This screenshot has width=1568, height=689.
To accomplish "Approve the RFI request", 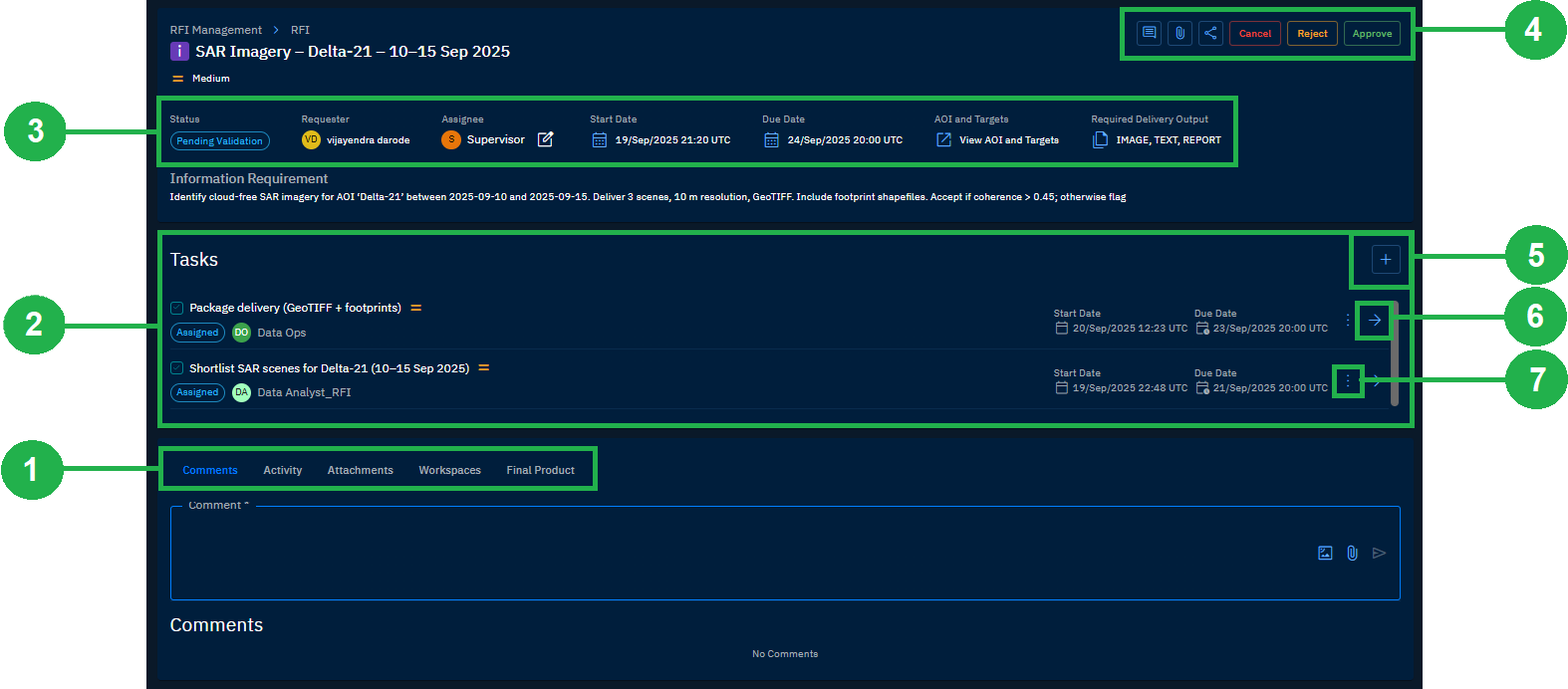I will pyautogui.click(x=1372, y=34).
